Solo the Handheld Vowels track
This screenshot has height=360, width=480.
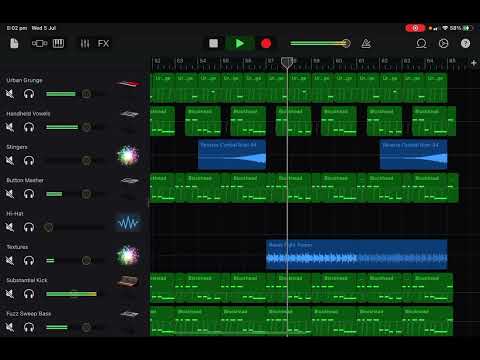(29, 127)
